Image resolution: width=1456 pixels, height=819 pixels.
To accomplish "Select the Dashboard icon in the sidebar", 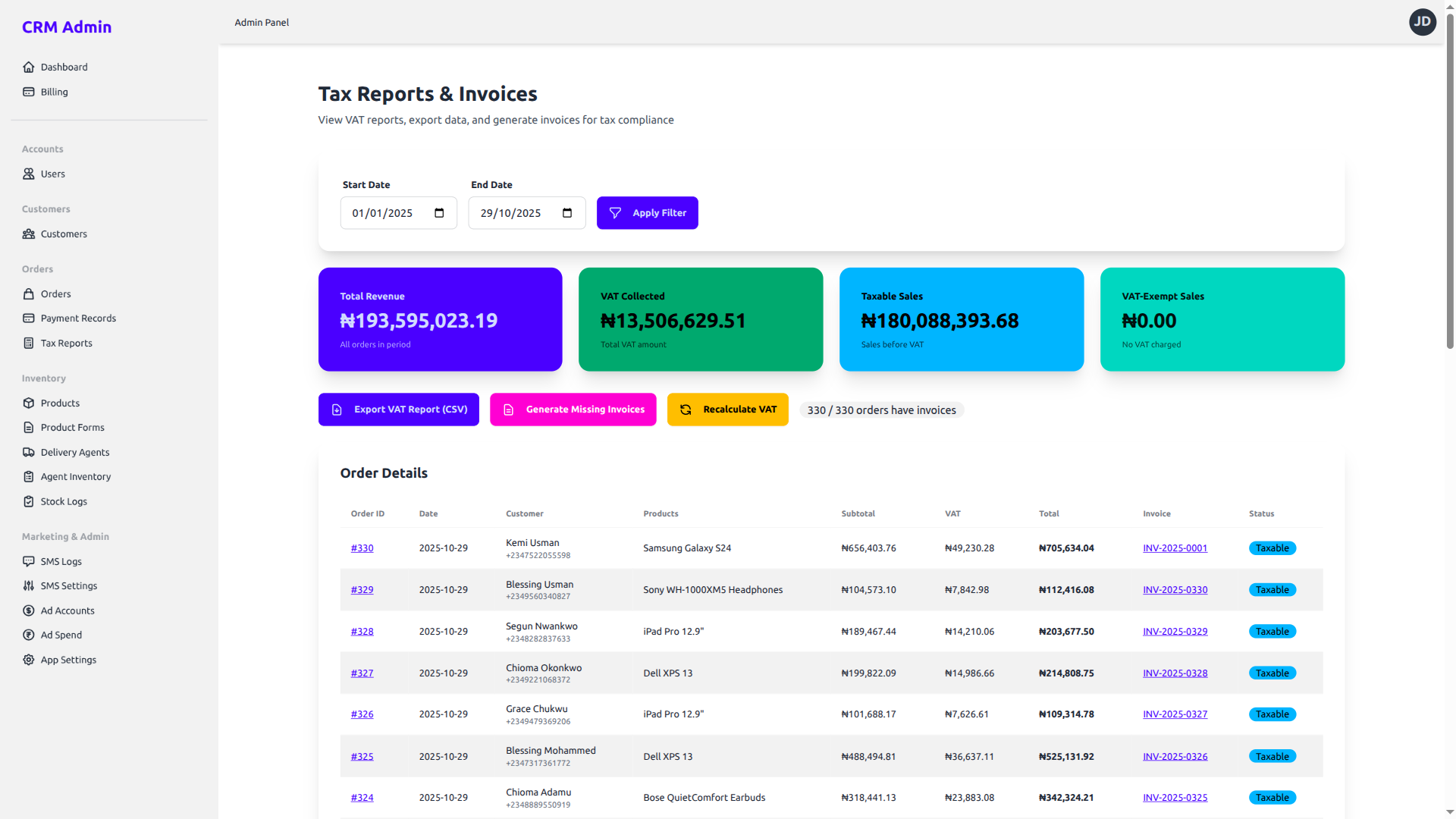I will point(30,67).
